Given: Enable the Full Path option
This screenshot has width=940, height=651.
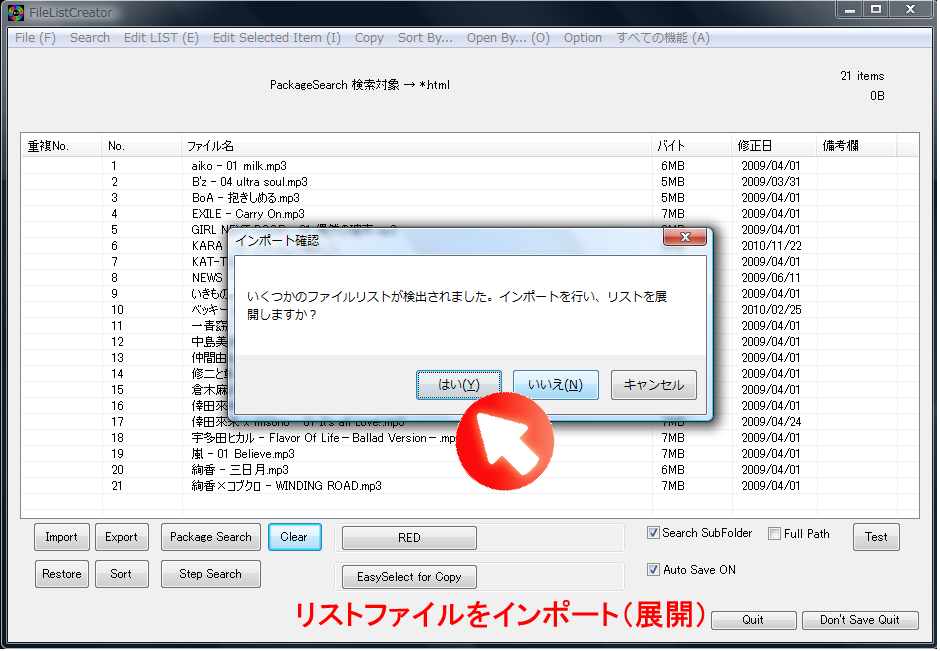Looking at the screenshot, I should (x=773, y=533).
